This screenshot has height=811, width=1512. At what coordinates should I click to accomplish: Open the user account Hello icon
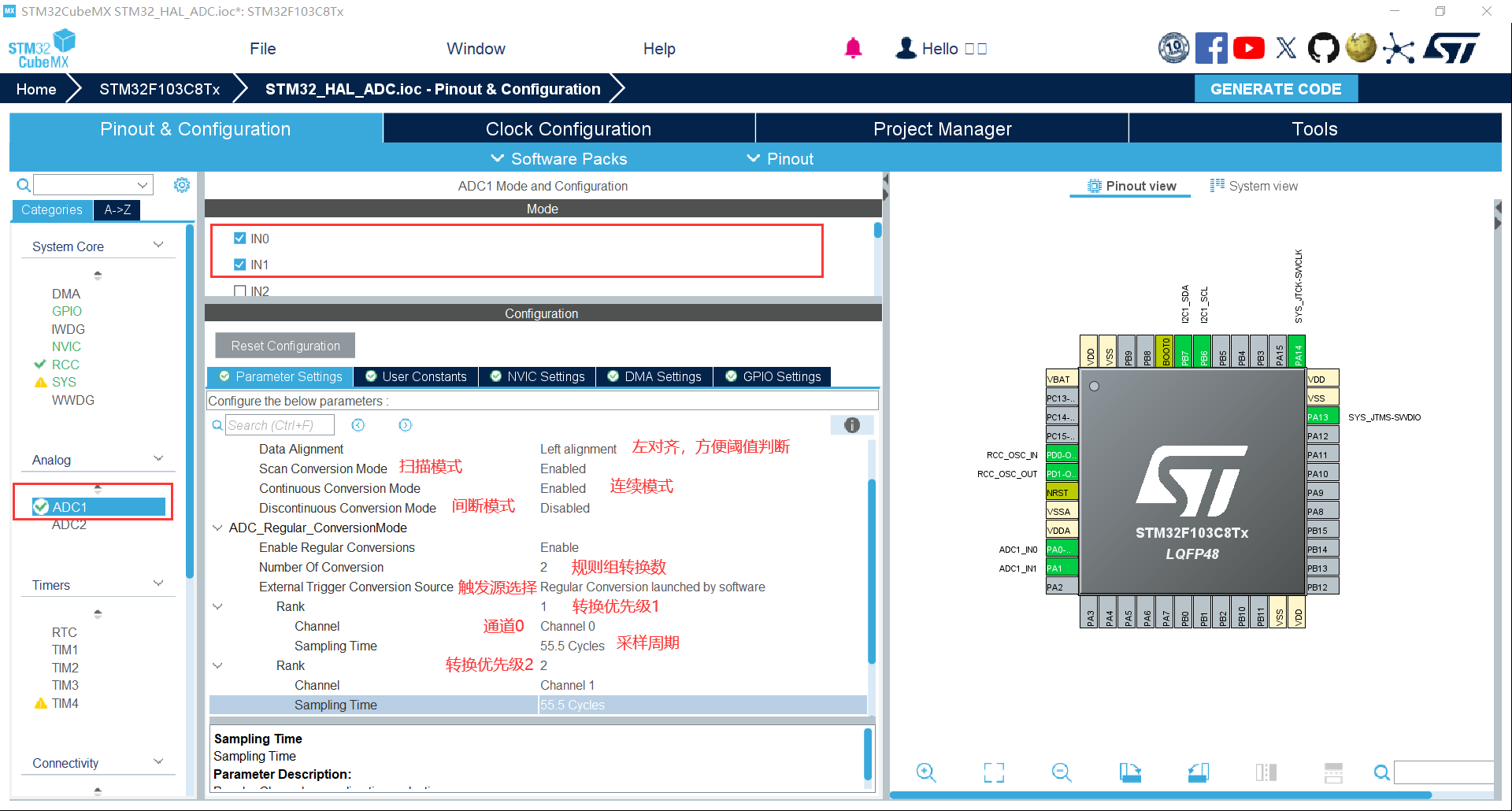906,48
